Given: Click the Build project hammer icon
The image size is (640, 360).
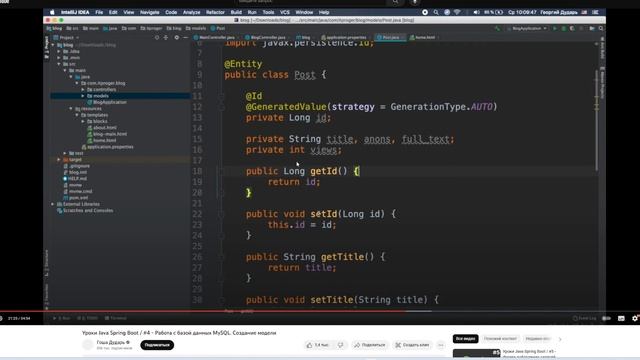Looking at the screenshot, I should (x=497, y=29).
